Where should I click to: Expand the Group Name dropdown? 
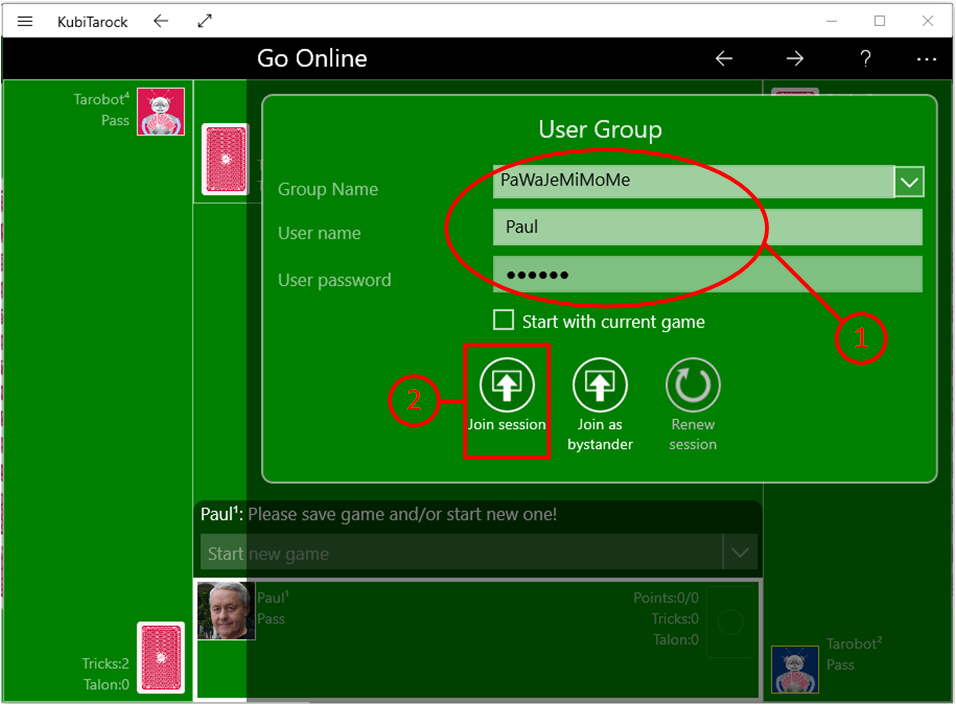pos(909,182)
